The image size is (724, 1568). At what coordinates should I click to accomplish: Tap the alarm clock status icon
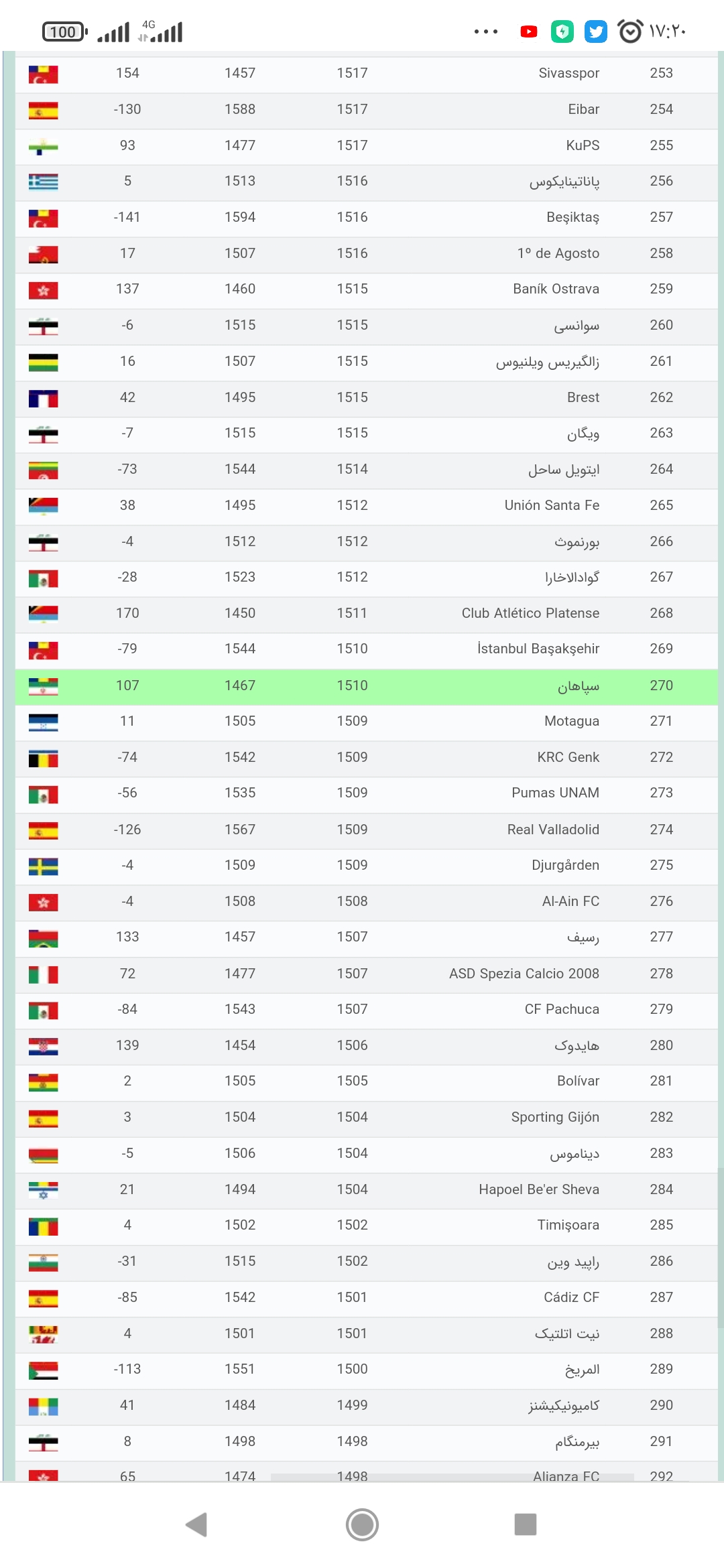[x=629, y=31]
